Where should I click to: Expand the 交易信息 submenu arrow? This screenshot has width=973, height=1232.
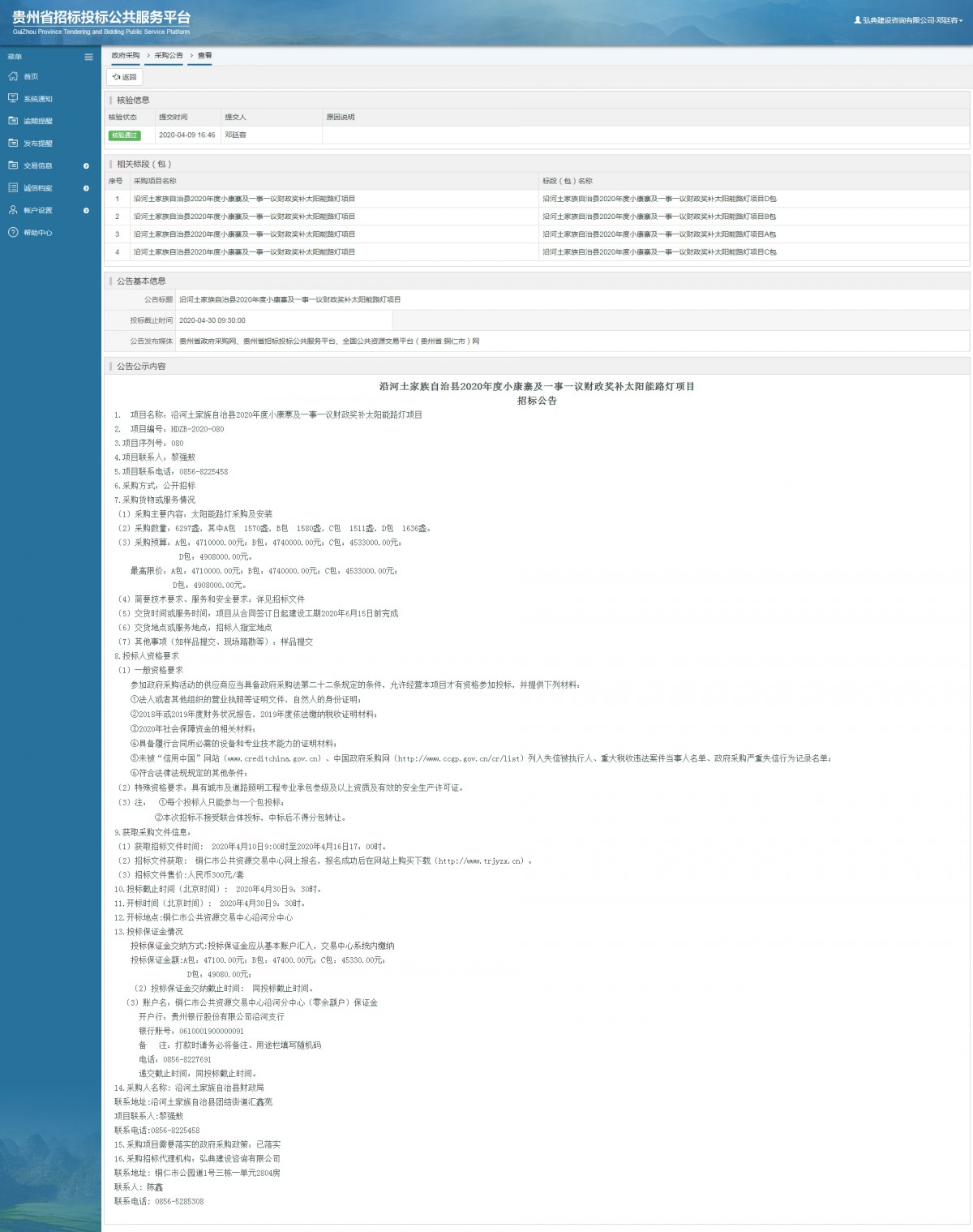(86, 165)
